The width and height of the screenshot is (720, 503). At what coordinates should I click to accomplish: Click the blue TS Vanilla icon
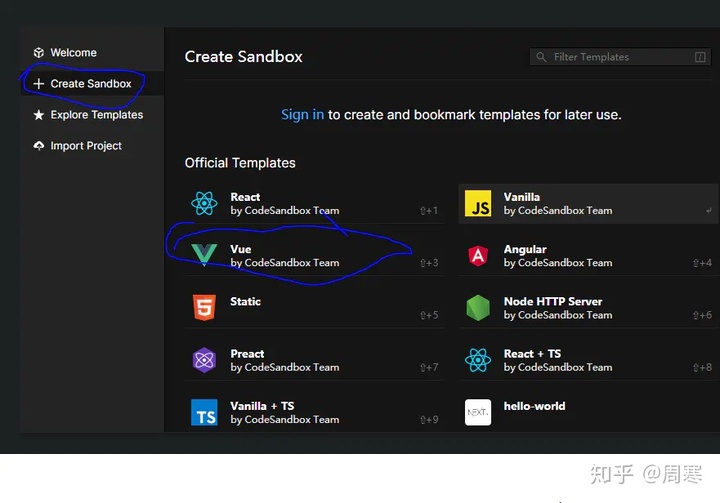pos(204,413)
